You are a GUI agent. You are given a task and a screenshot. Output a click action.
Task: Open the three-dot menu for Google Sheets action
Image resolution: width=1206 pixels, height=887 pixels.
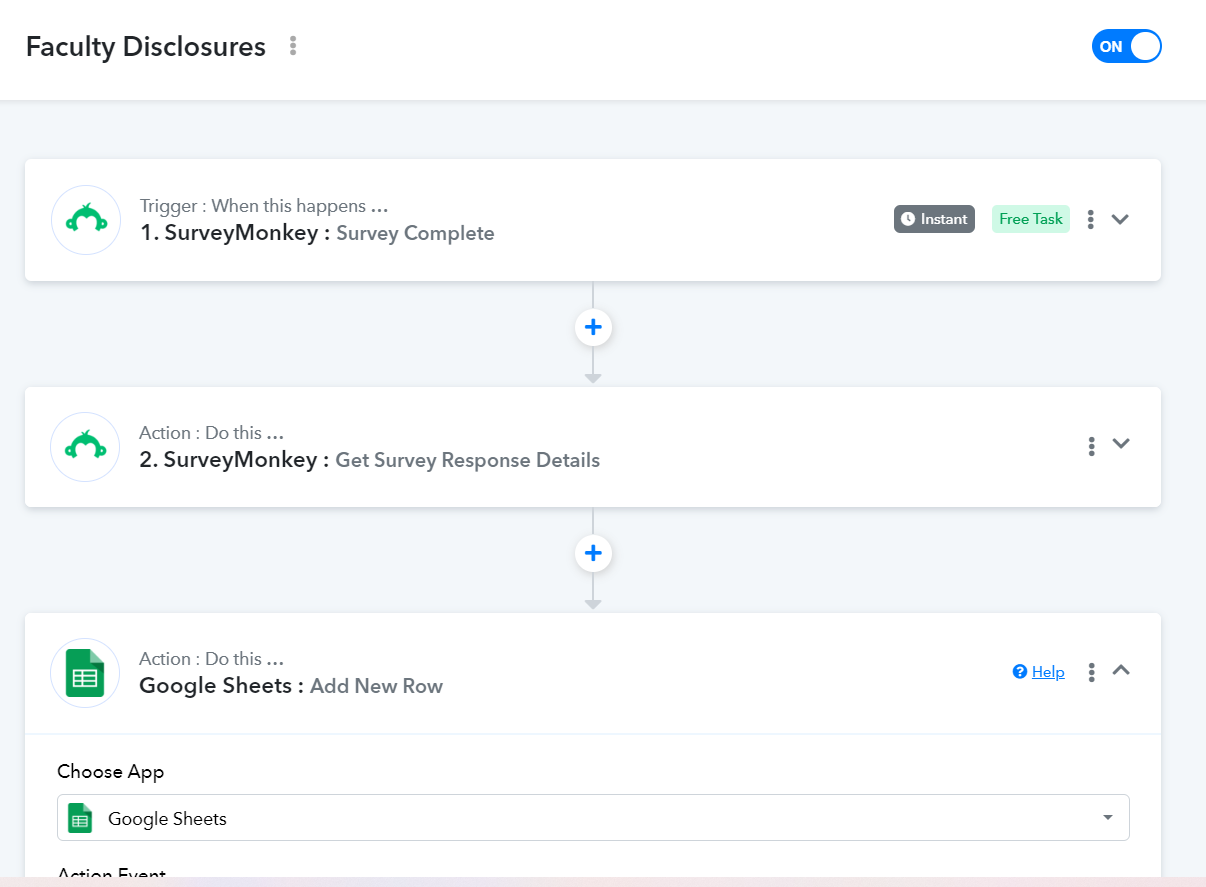pyautogui.click(x=1091, y=672)
